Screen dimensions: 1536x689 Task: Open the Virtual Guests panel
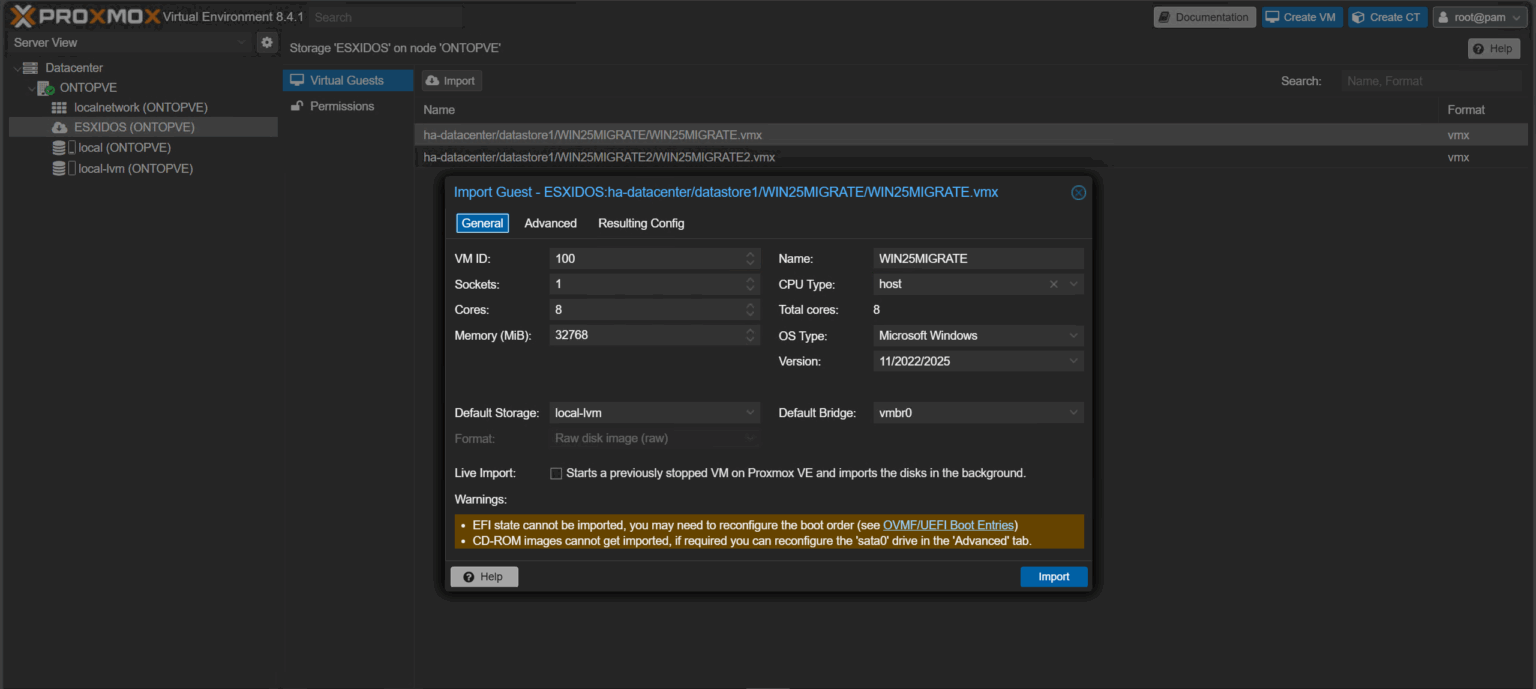click(x=347, y=80)
